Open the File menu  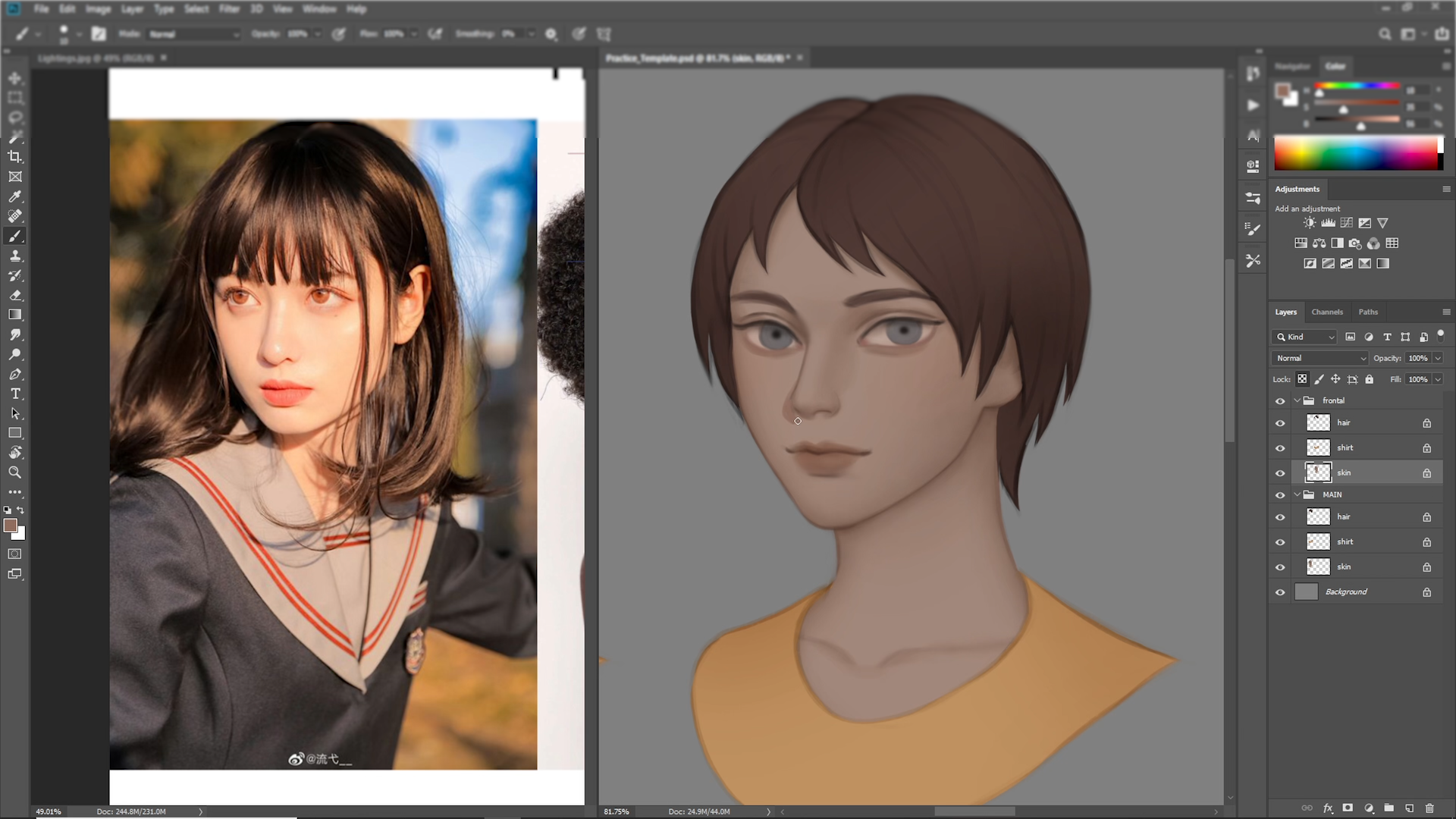tap(41, 9)
